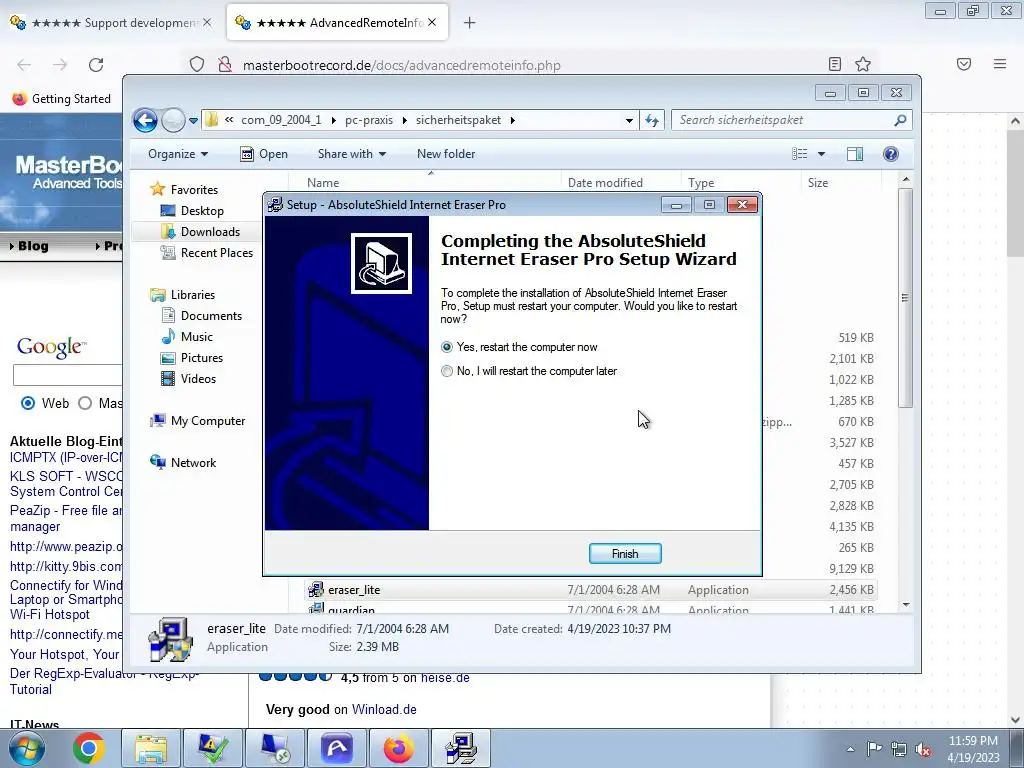This screenshot has height=768, width=1024.
Task: Open Firefox from taskbar
Action: (398, 748)
